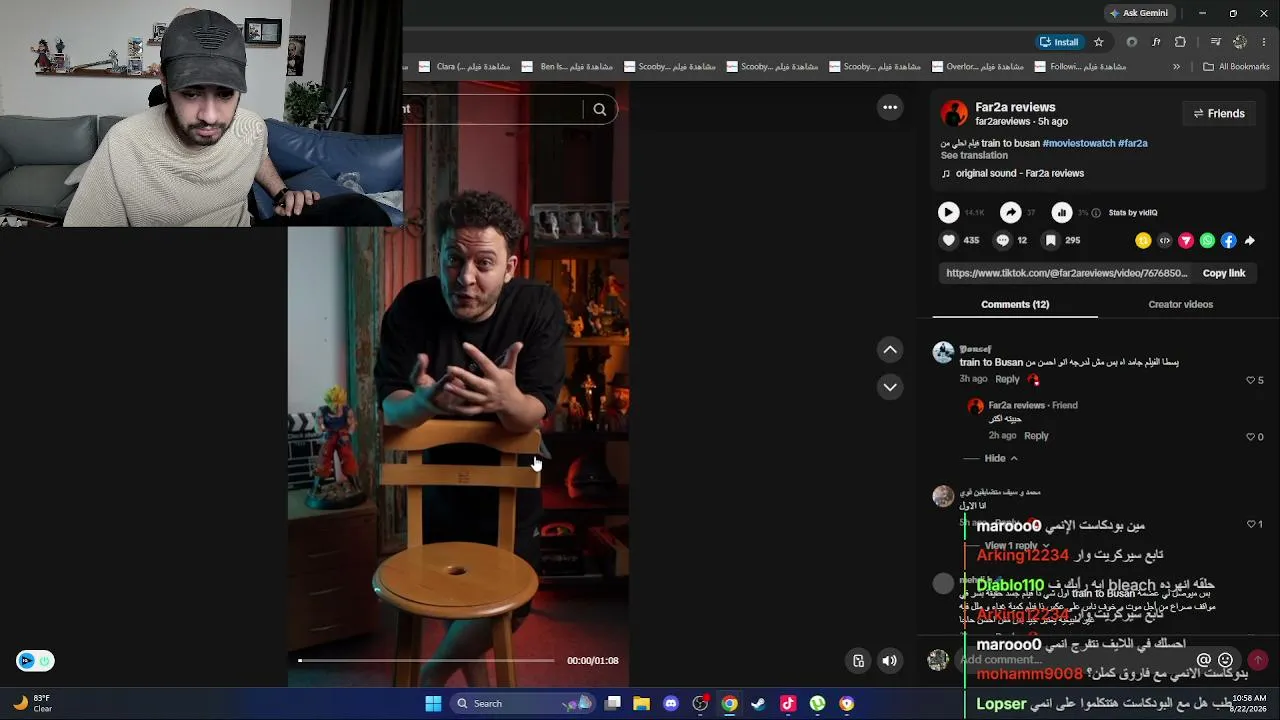This screenshot has height=720, width=1280.
Task: Toggle the auto-scroll icon beside the volume
Action: point(858,660)
